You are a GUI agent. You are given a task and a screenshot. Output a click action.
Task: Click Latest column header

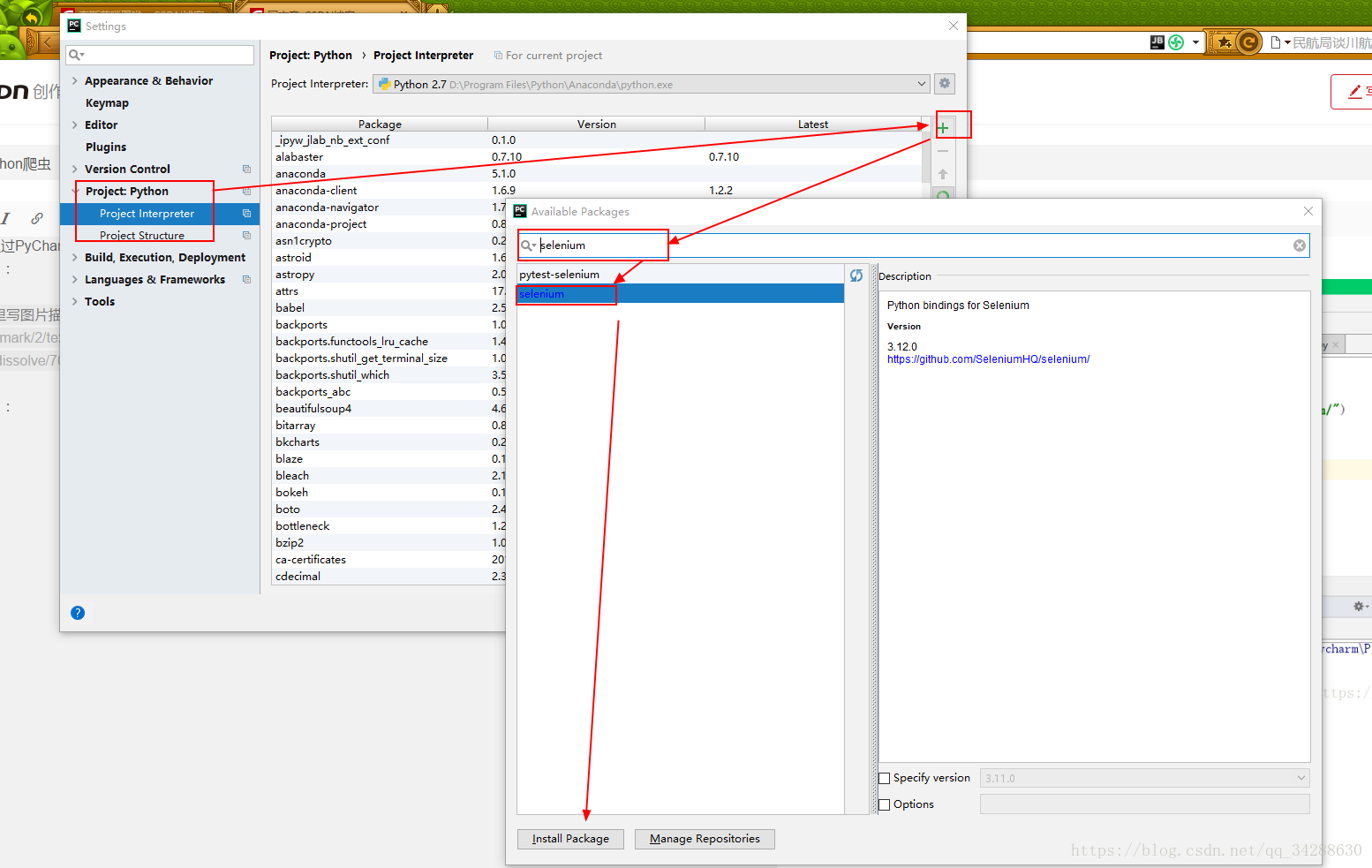coord(813,125)
